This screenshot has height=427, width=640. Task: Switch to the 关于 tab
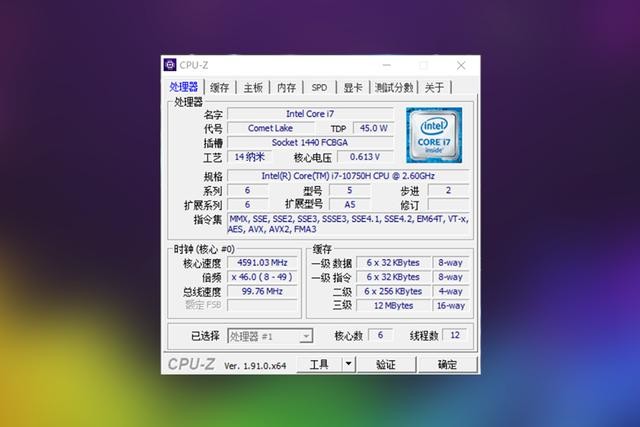point(434,87)
